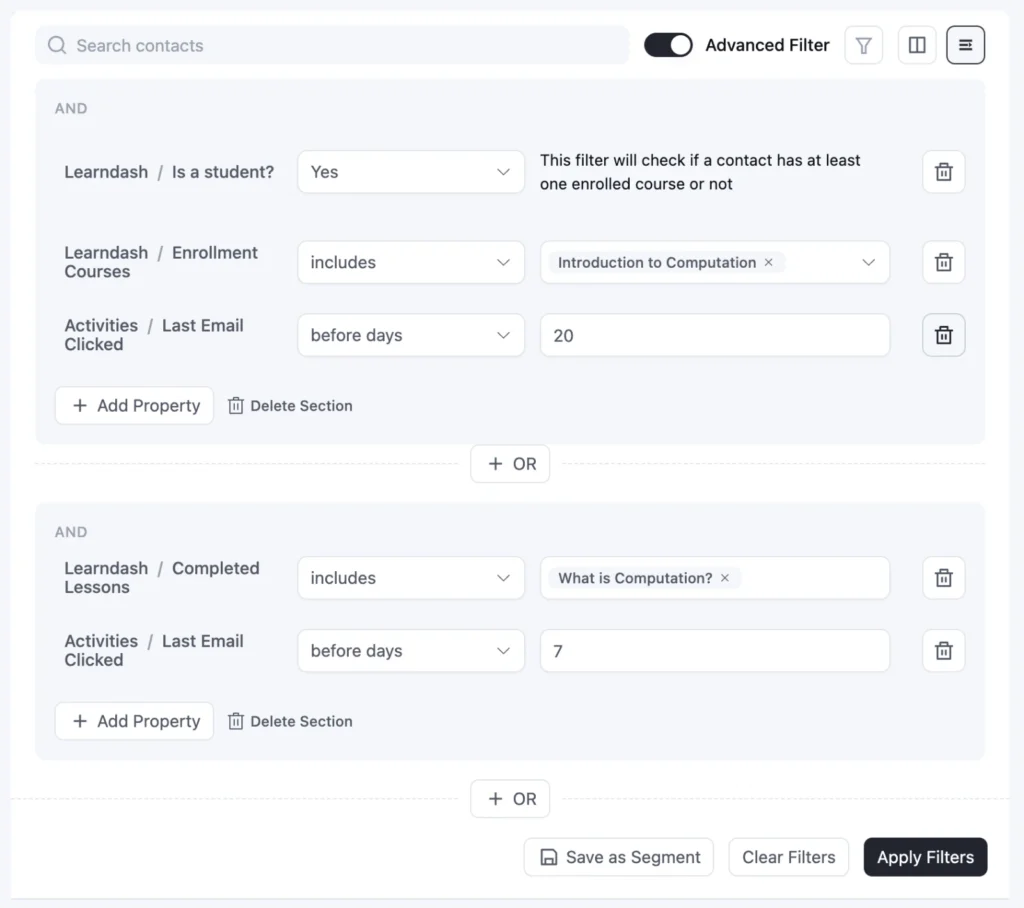The width and height of the screenshot is (1024, 908).
Task: Click the magnifier icon in search bar
Action: pos(57,45)
